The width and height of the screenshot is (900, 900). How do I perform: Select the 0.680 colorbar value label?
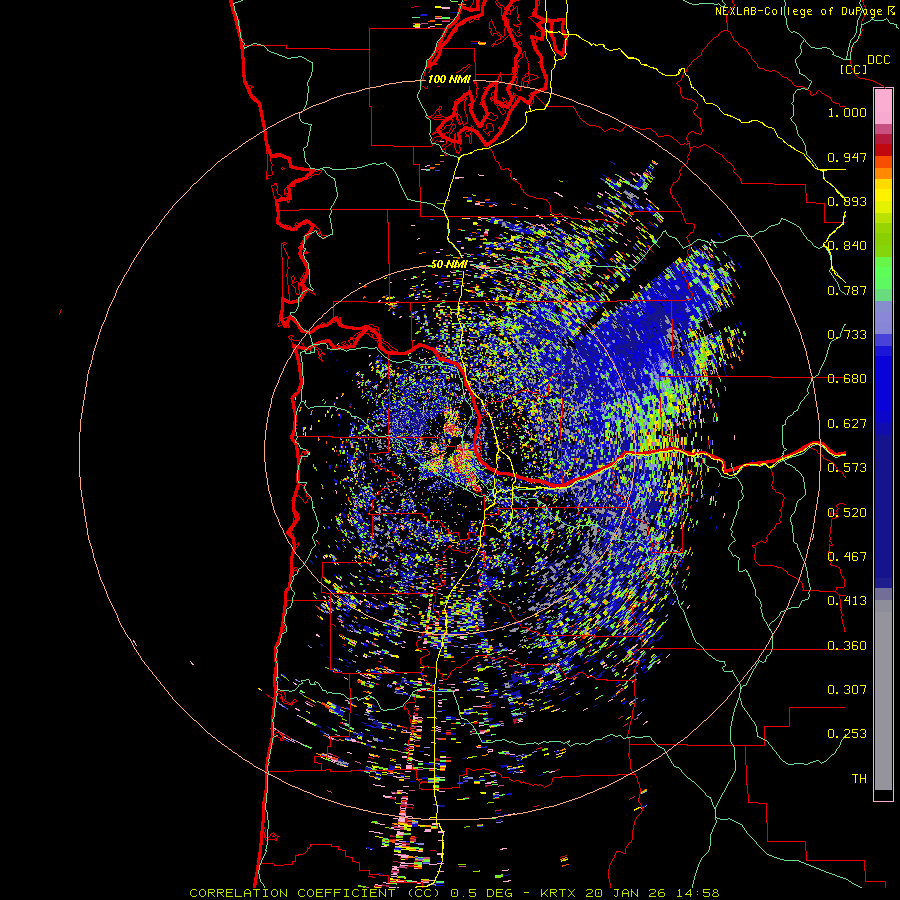pyautogui.click(x=847, y=379)
